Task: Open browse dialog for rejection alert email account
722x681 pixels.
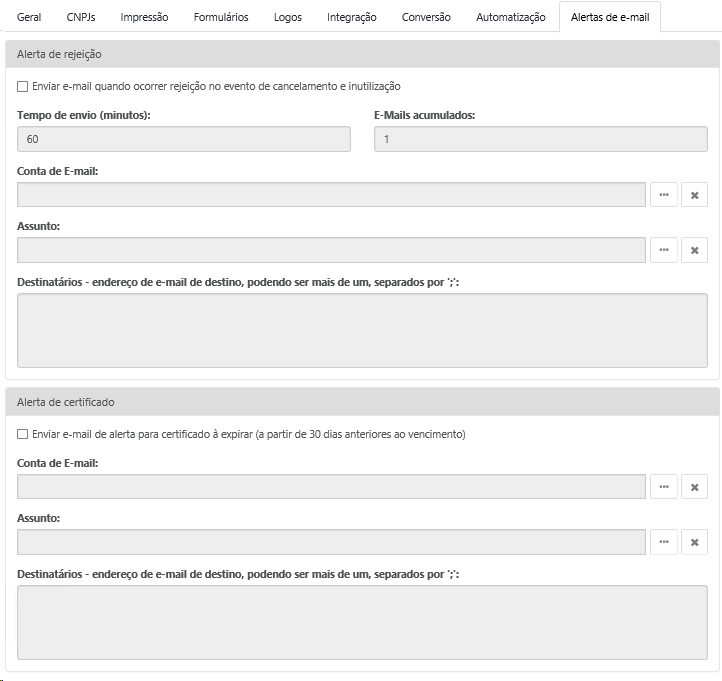Action: click(x=664, y=195)
